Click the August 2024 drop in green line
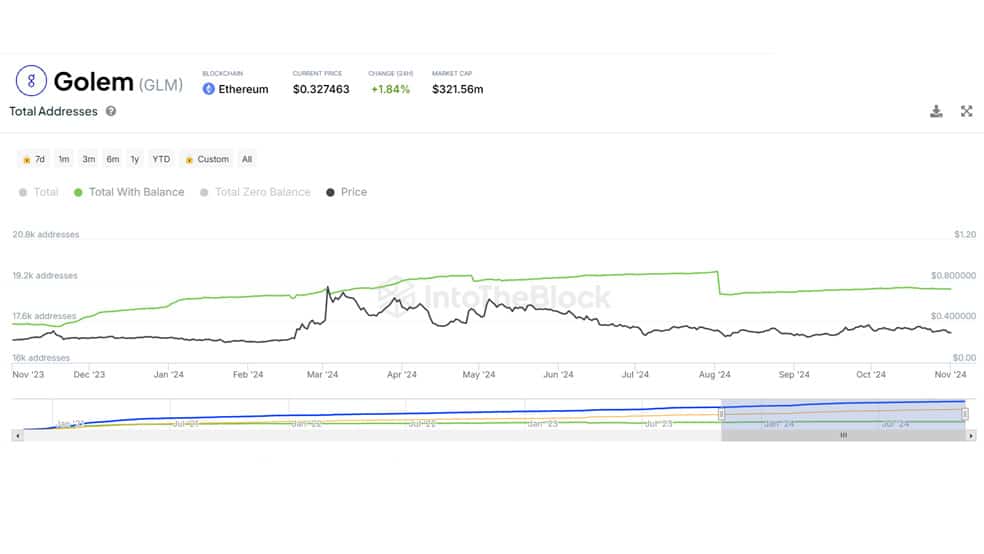 (719, 283)
